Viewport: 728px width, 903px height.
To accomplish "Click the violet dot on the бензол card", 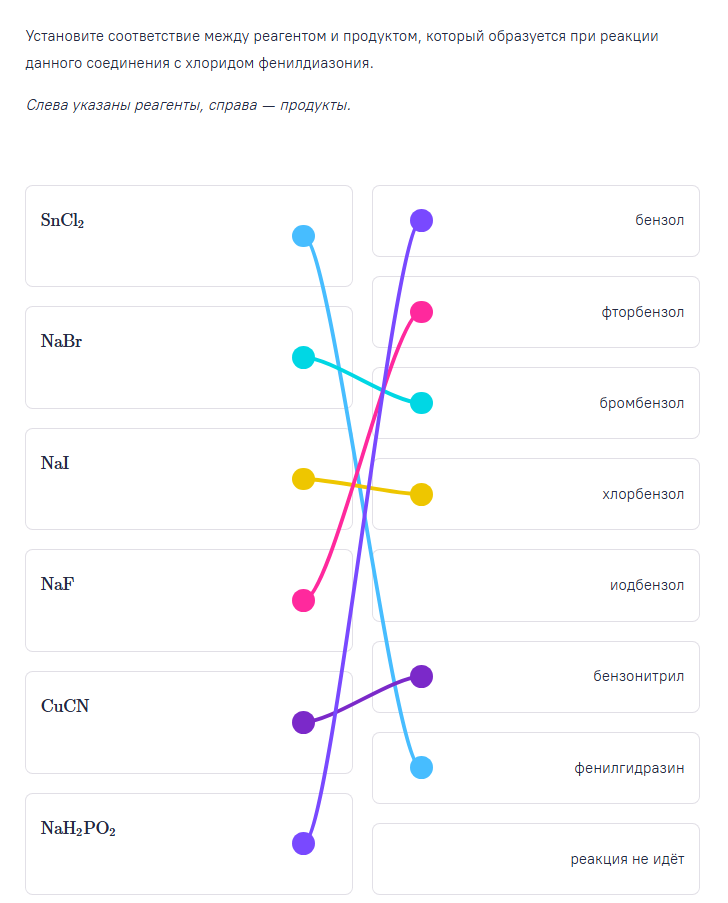I will 422,221.
